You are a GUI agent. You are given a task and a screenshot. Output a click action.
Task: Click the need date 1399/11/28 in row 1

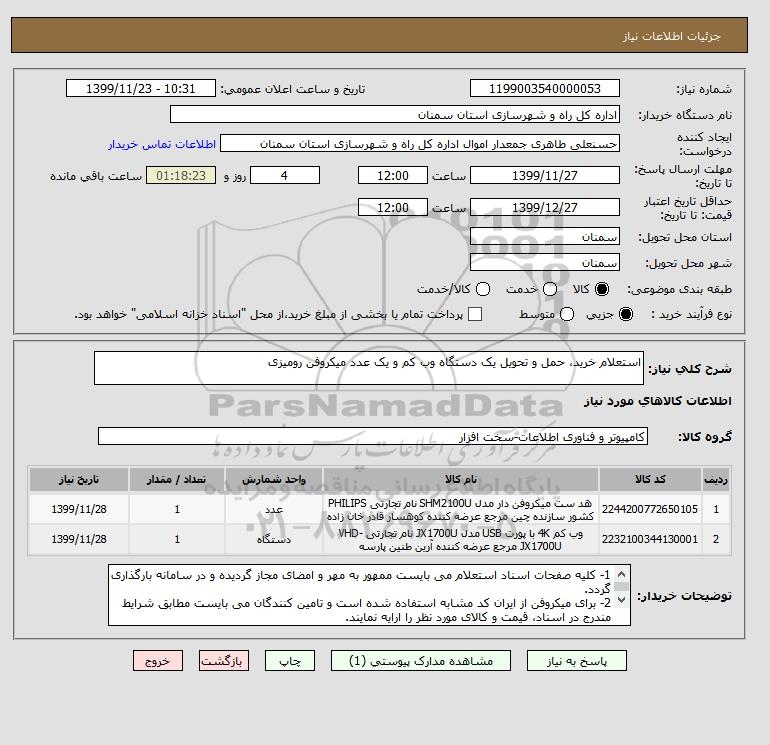point(79,509)
